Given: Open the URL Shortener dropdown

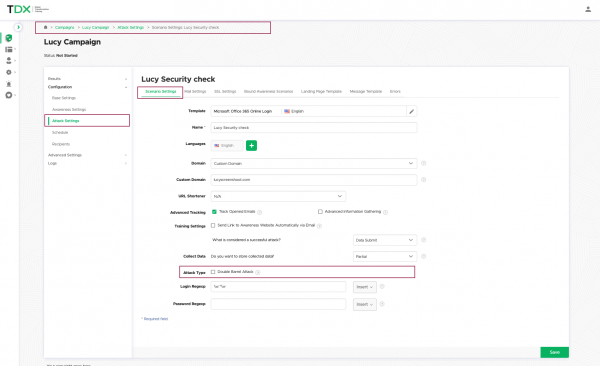Looking at the screenshot, I should pyautogui.click(x=278, y=196).
